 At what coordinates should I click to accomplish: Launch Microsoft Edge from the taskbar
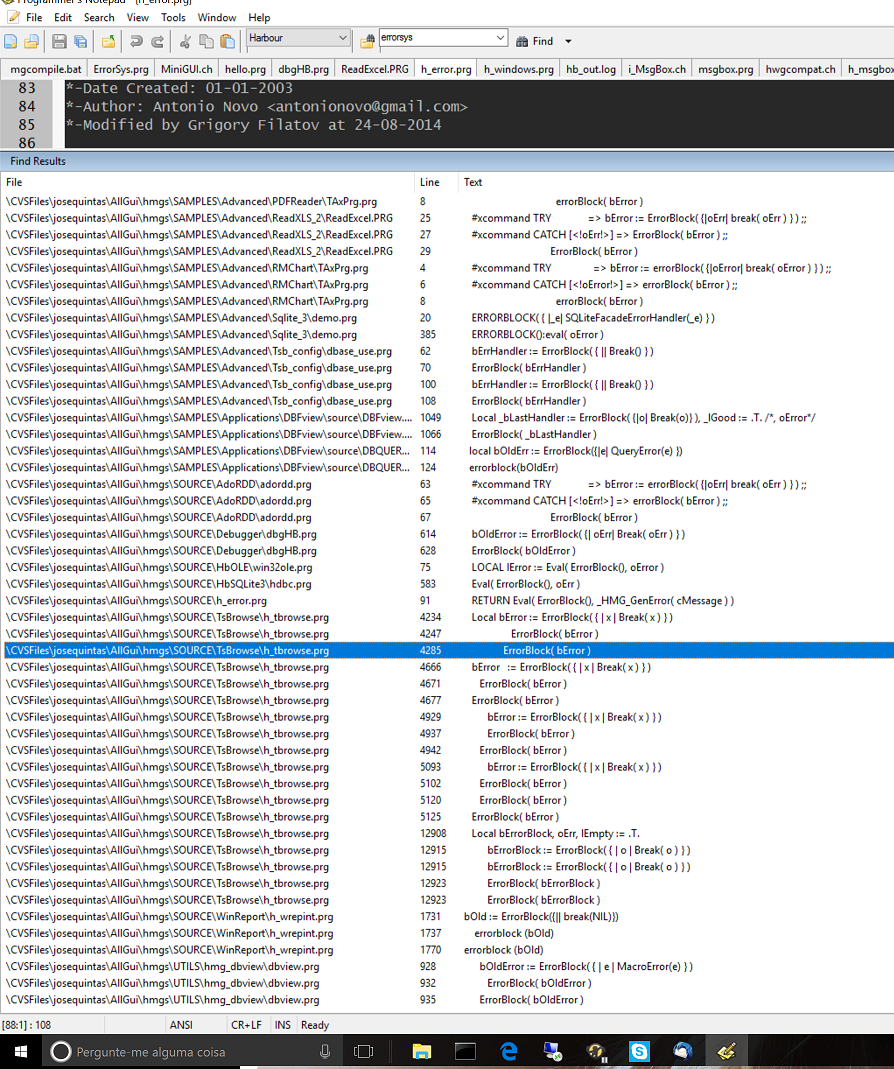tap(509, 1051)
